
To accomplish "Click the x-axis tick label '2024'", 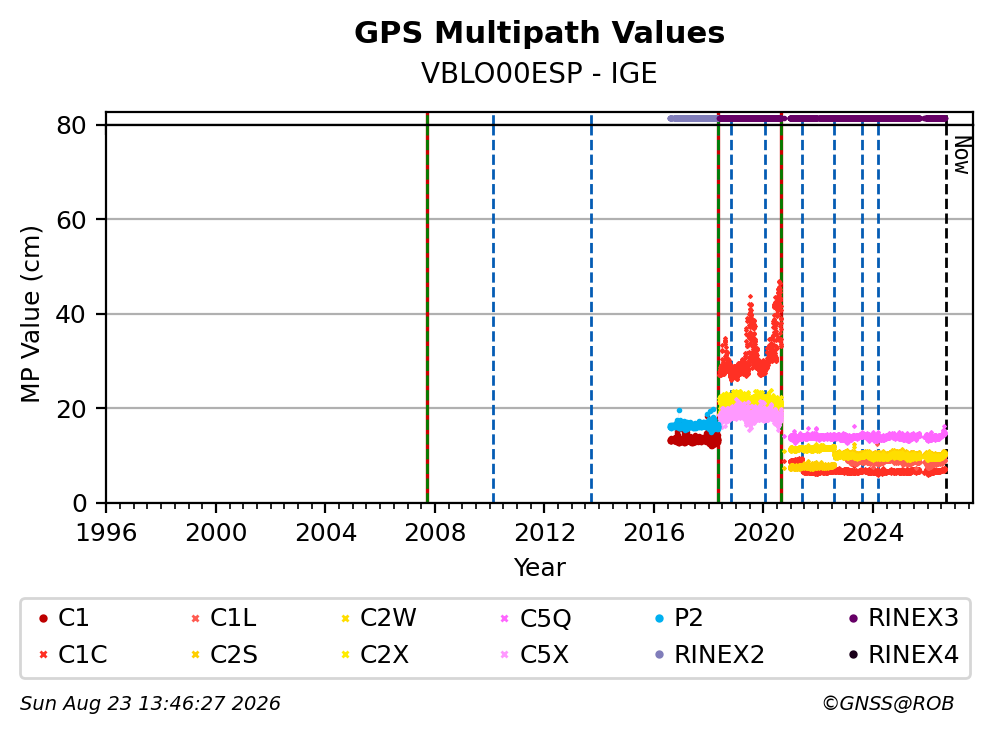I will tap(873, 533).
